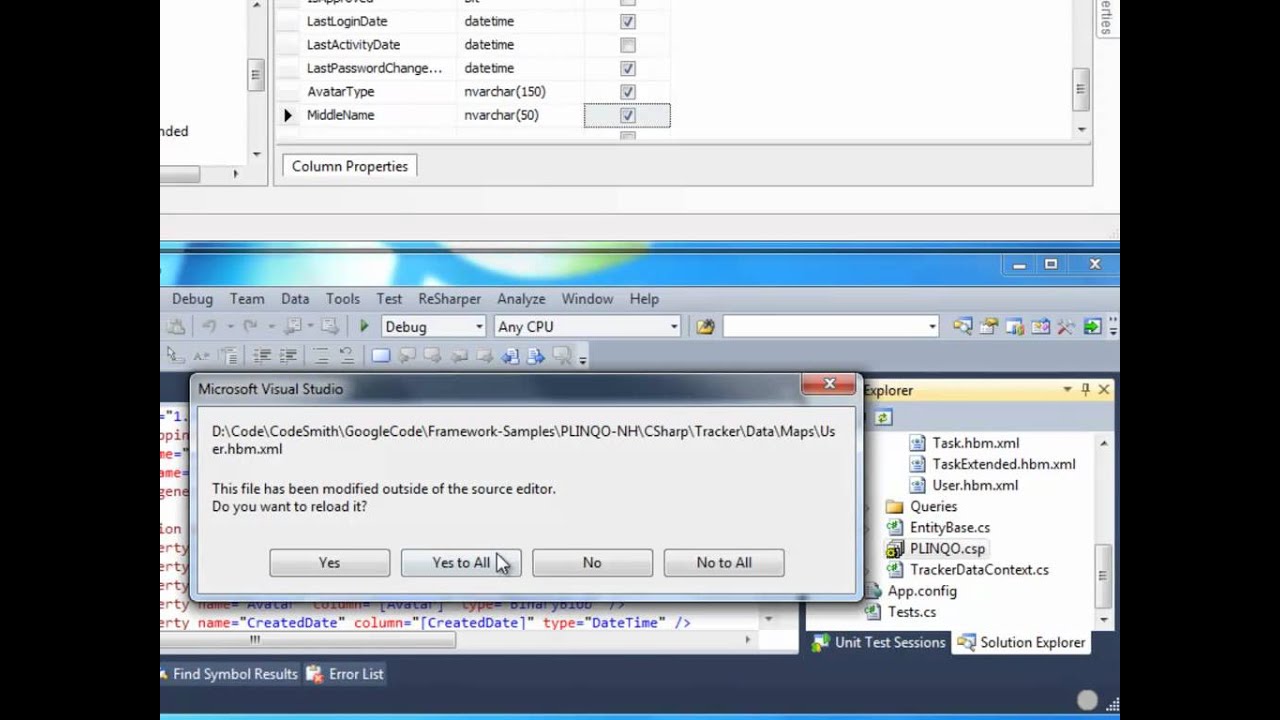Switch to the Find Symbol Results tab
The image size is (1280, 720).
[x=229, y=674]
